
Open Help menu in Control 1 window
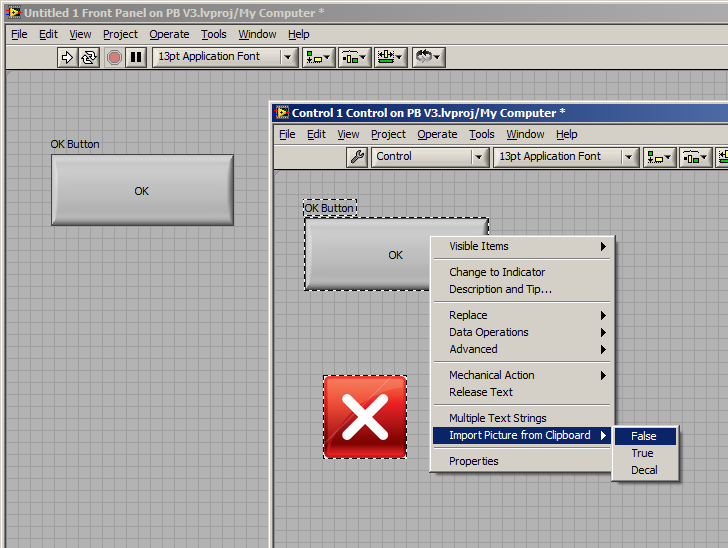566,134
